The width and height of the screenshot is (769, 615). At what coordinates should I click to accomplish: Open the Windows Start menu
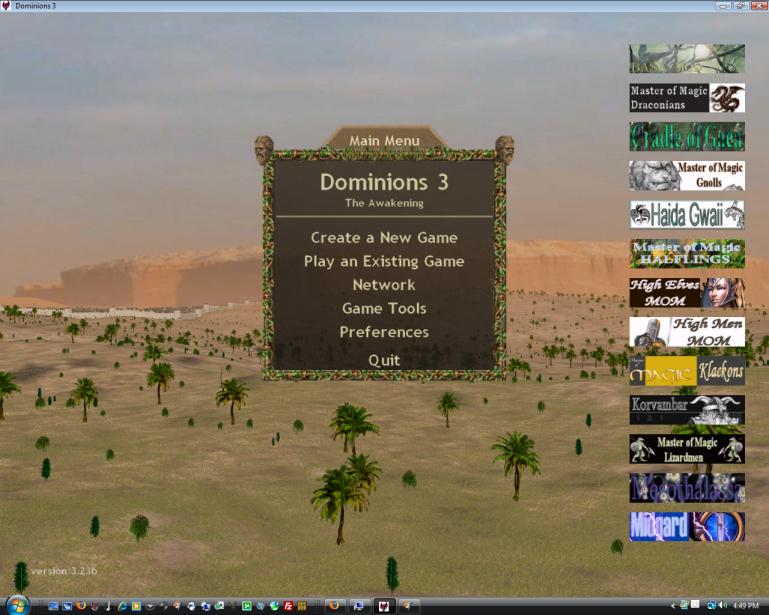click(17, 605)
